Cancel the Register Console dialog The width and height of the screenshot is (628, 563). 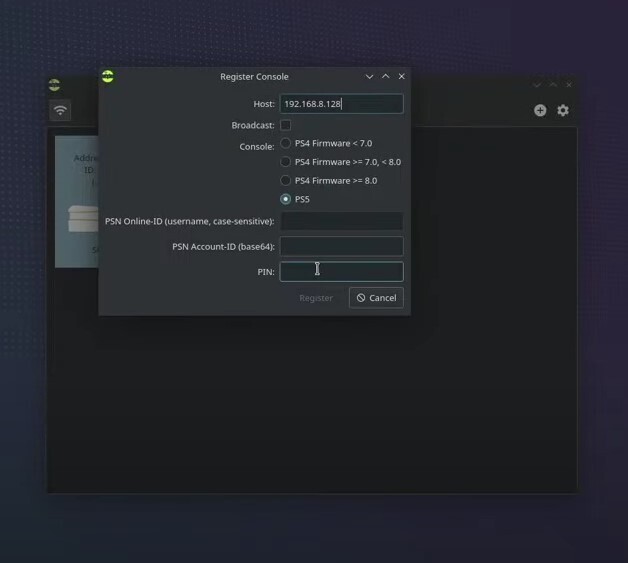(x=376, y=298)
